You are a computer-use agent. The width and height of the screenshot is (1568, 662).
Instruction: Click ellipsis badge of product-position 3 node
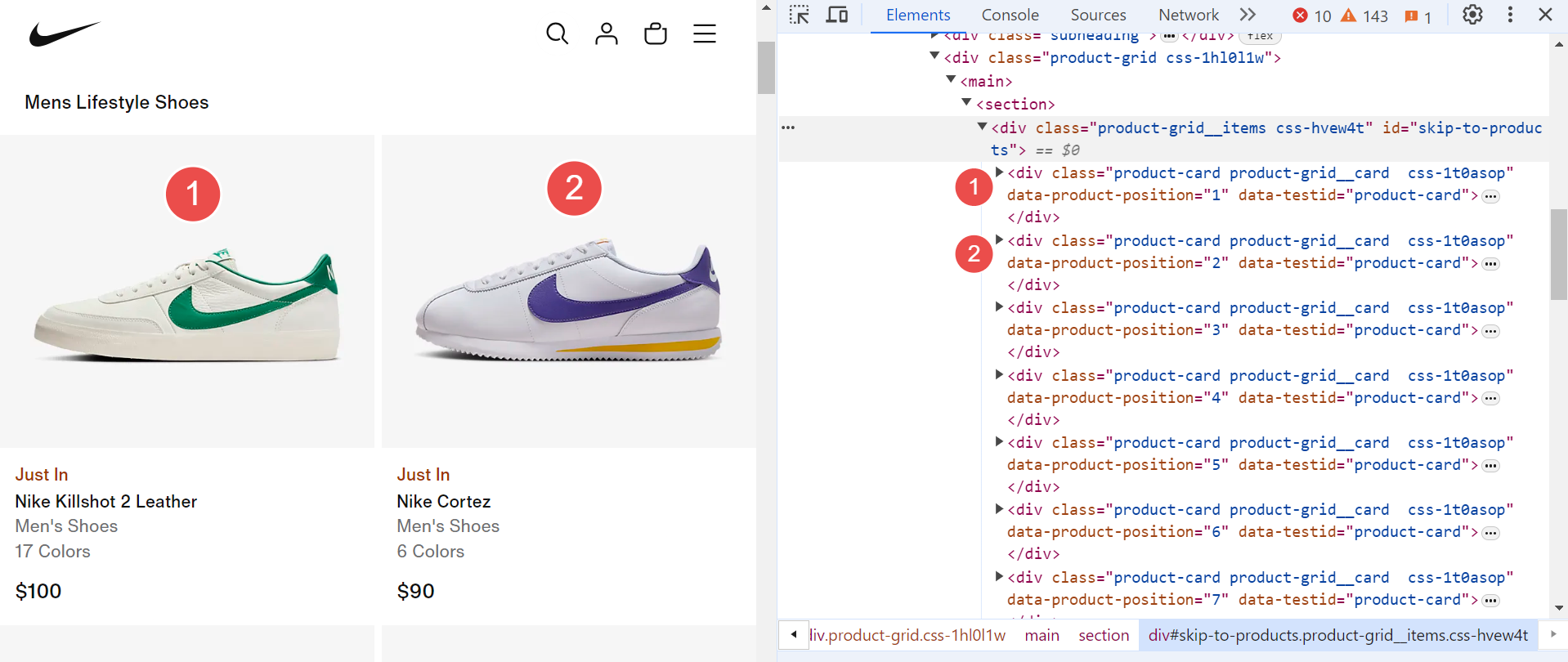coord(1491,331)
